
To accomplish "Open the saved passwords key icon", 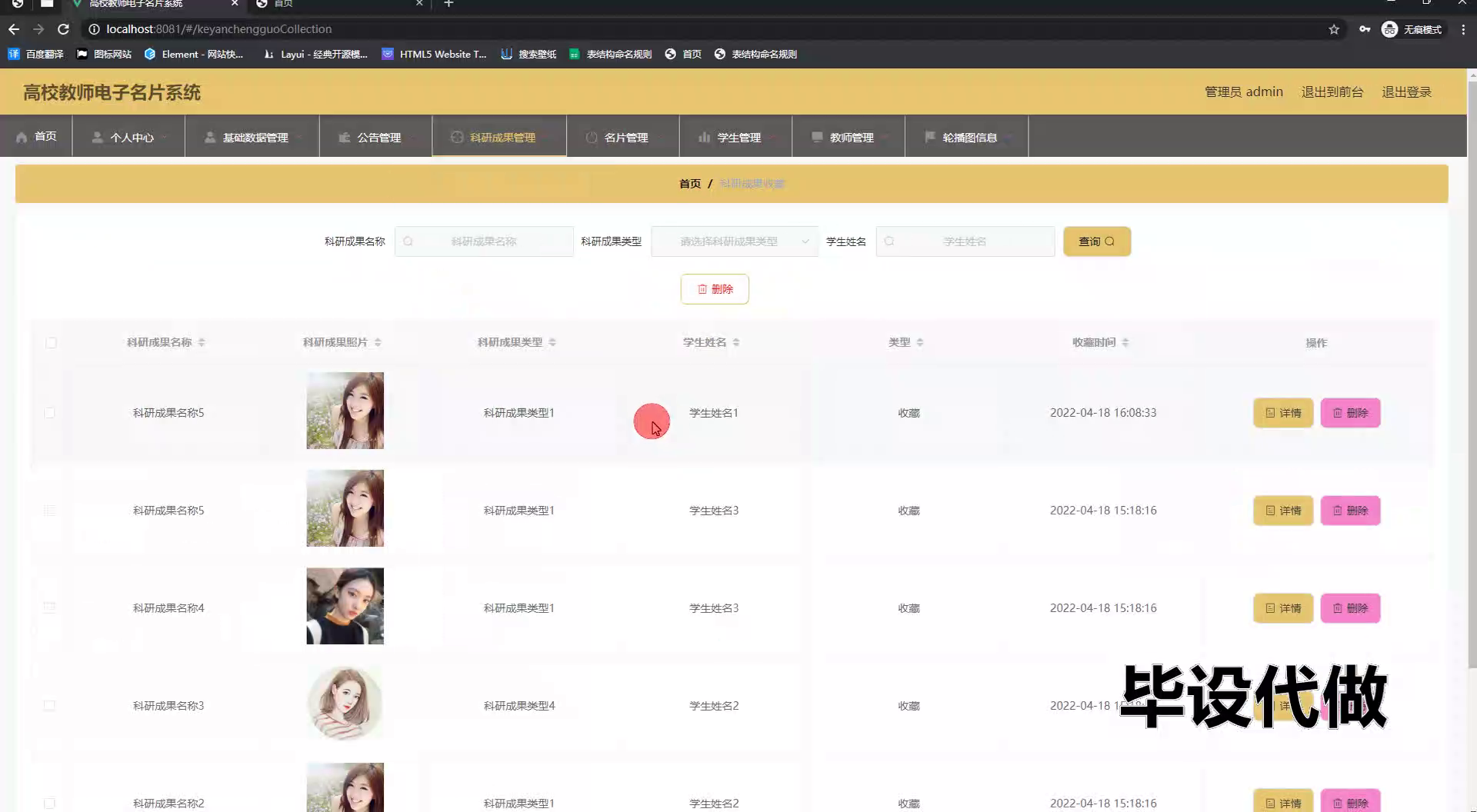I will pos(1365,29).
